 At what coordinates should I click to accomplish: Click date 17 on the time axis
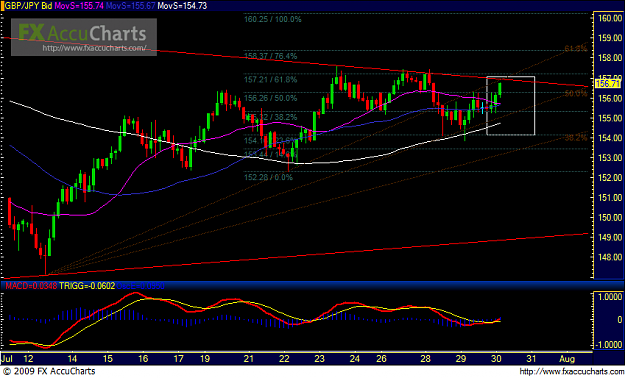coord(178,359)
